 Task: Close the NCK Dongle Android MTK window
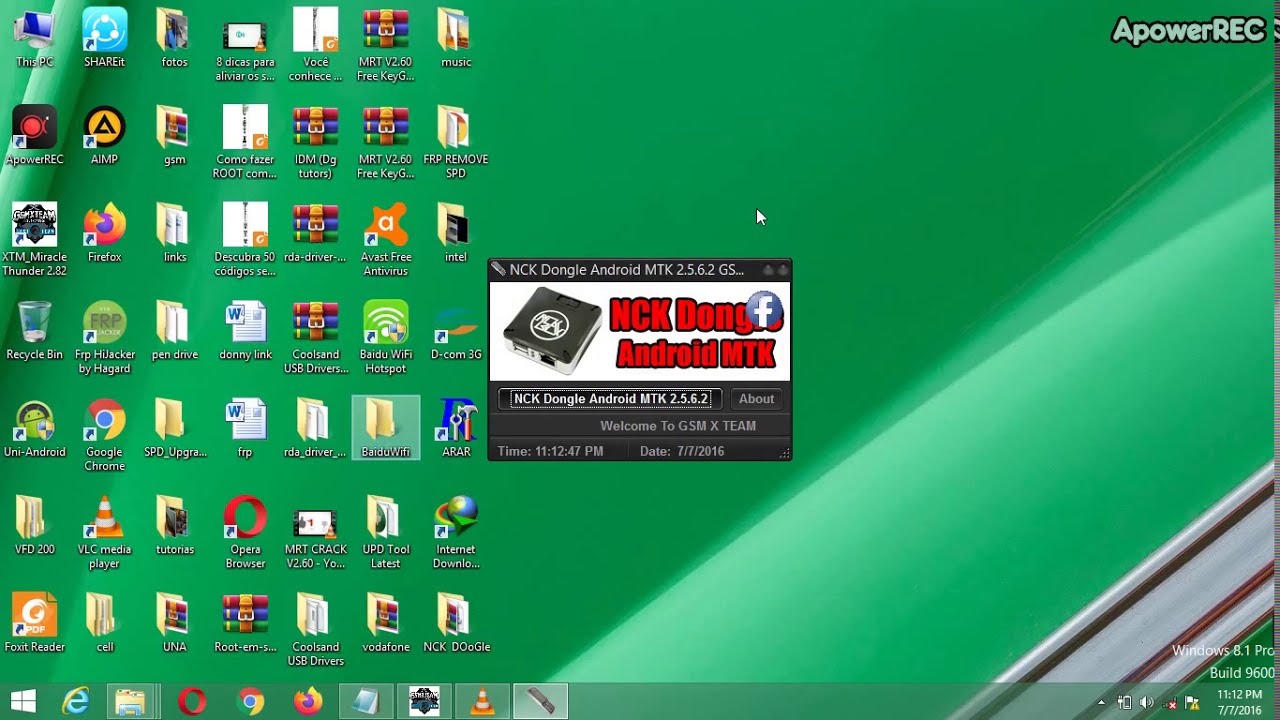coord(783,270)
